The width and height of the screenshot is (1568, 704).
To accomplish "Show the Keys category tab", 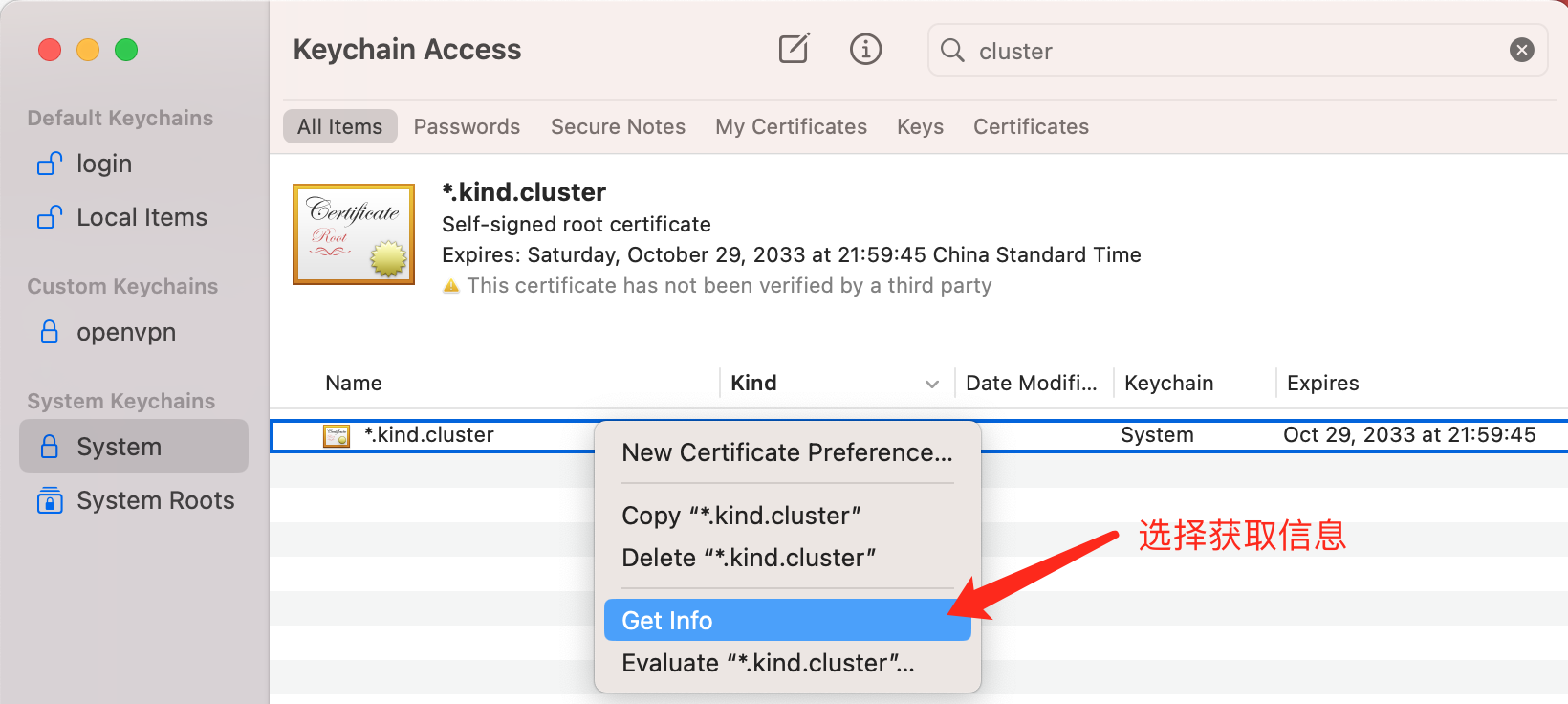I will pyautogui.click(x=920, y=126).
